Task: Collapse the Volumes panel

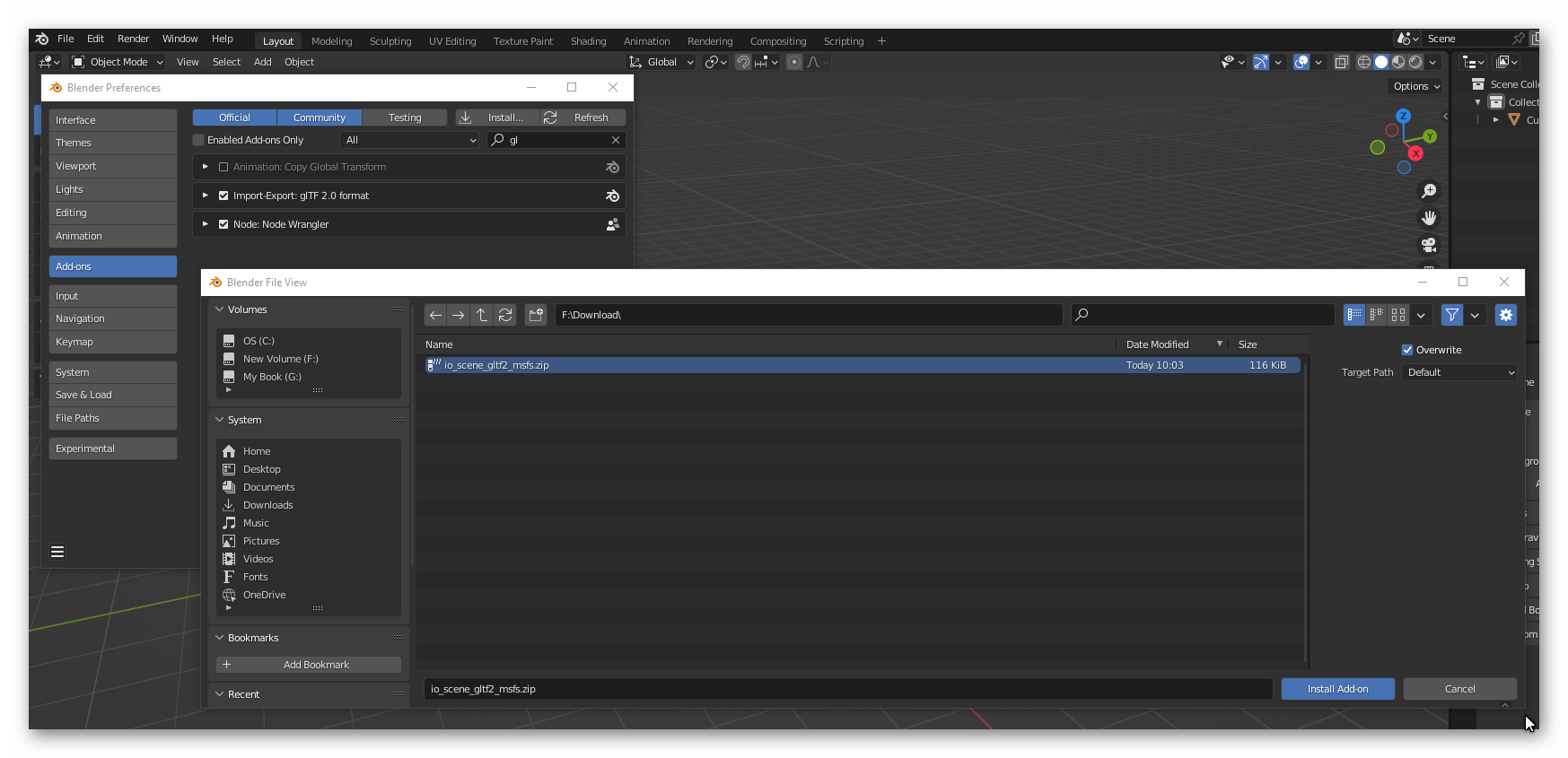Action: tap(220, 309)
